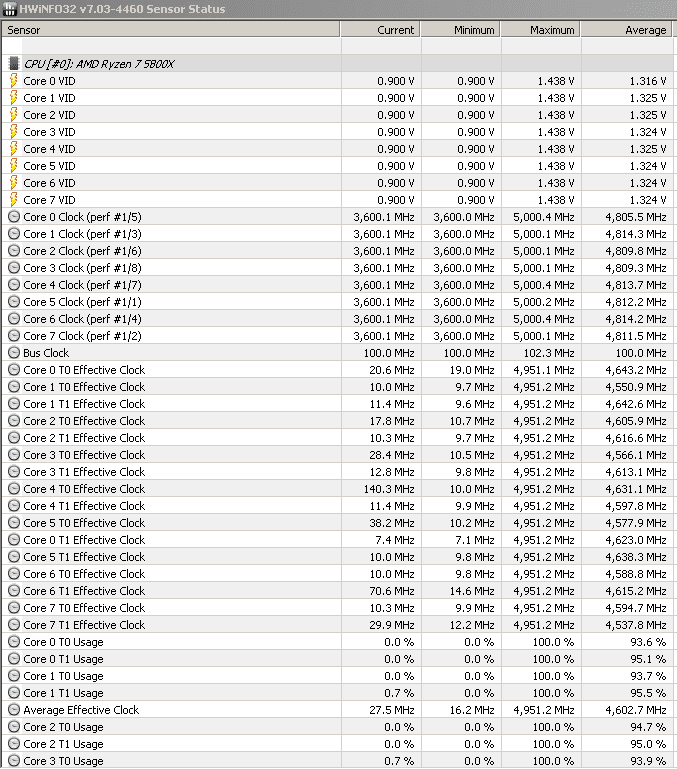Select the Core 7 T1 Effective Clock label

tap(84, 625)
